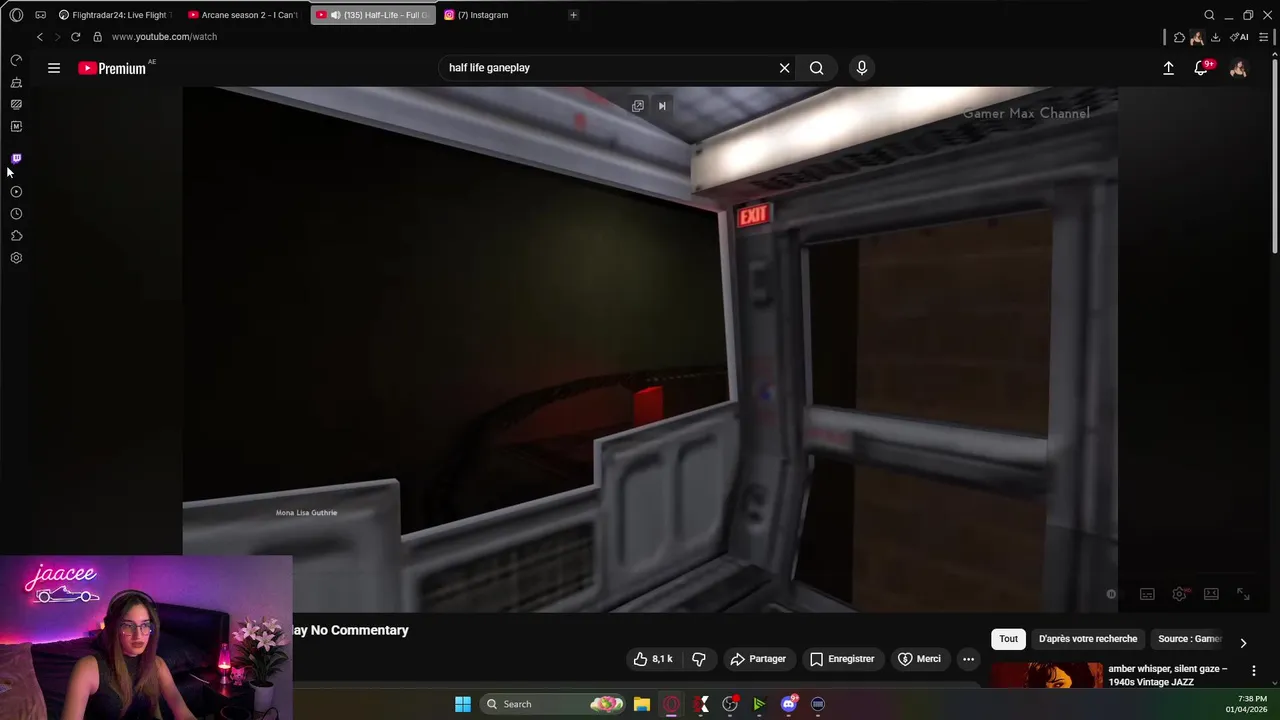Open File Explorer from the taskbar

642,704
